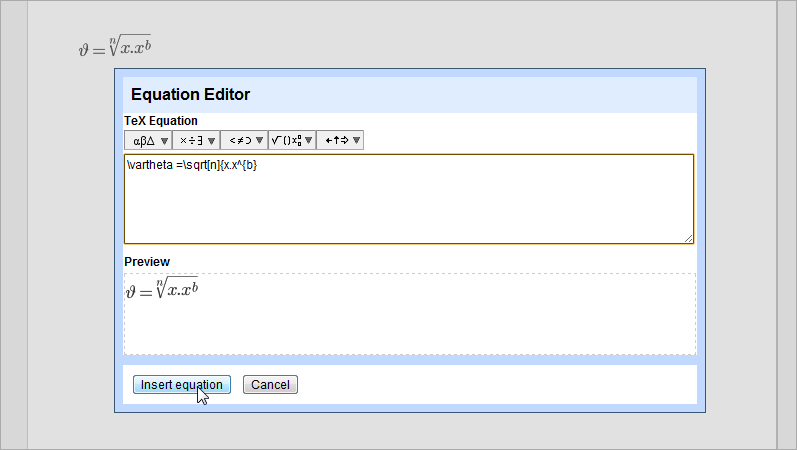Open the Greek letters αβΔ symbol palette

pos(143,141)
